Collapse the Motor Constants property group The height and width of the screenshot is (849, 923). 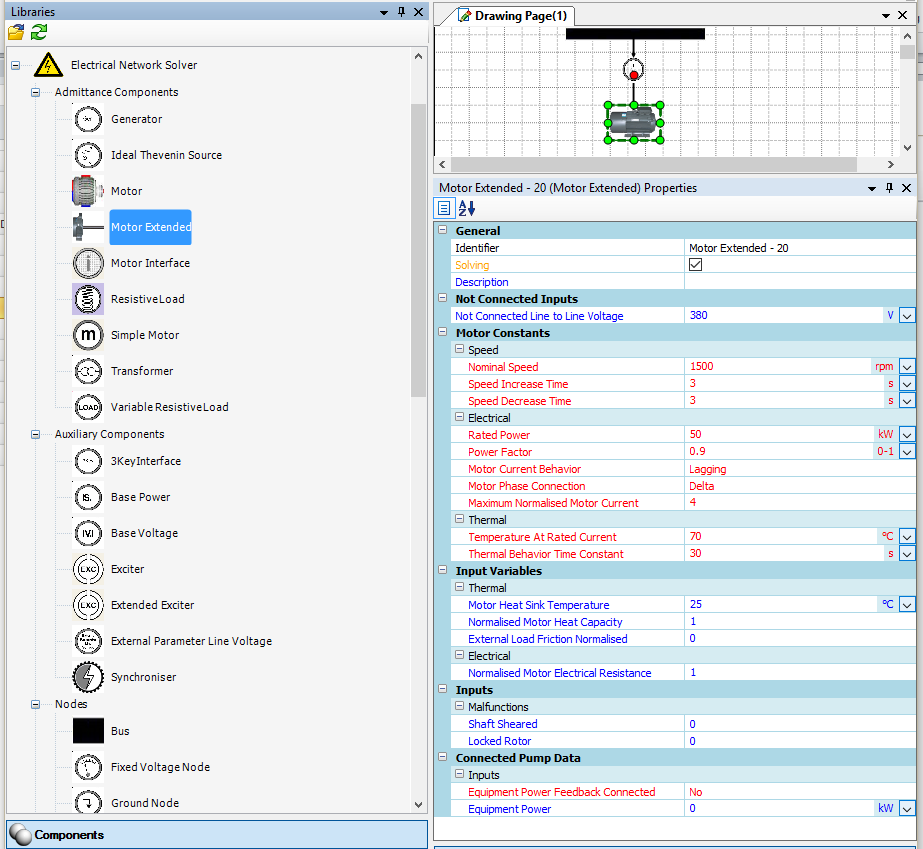coord(444,333)
